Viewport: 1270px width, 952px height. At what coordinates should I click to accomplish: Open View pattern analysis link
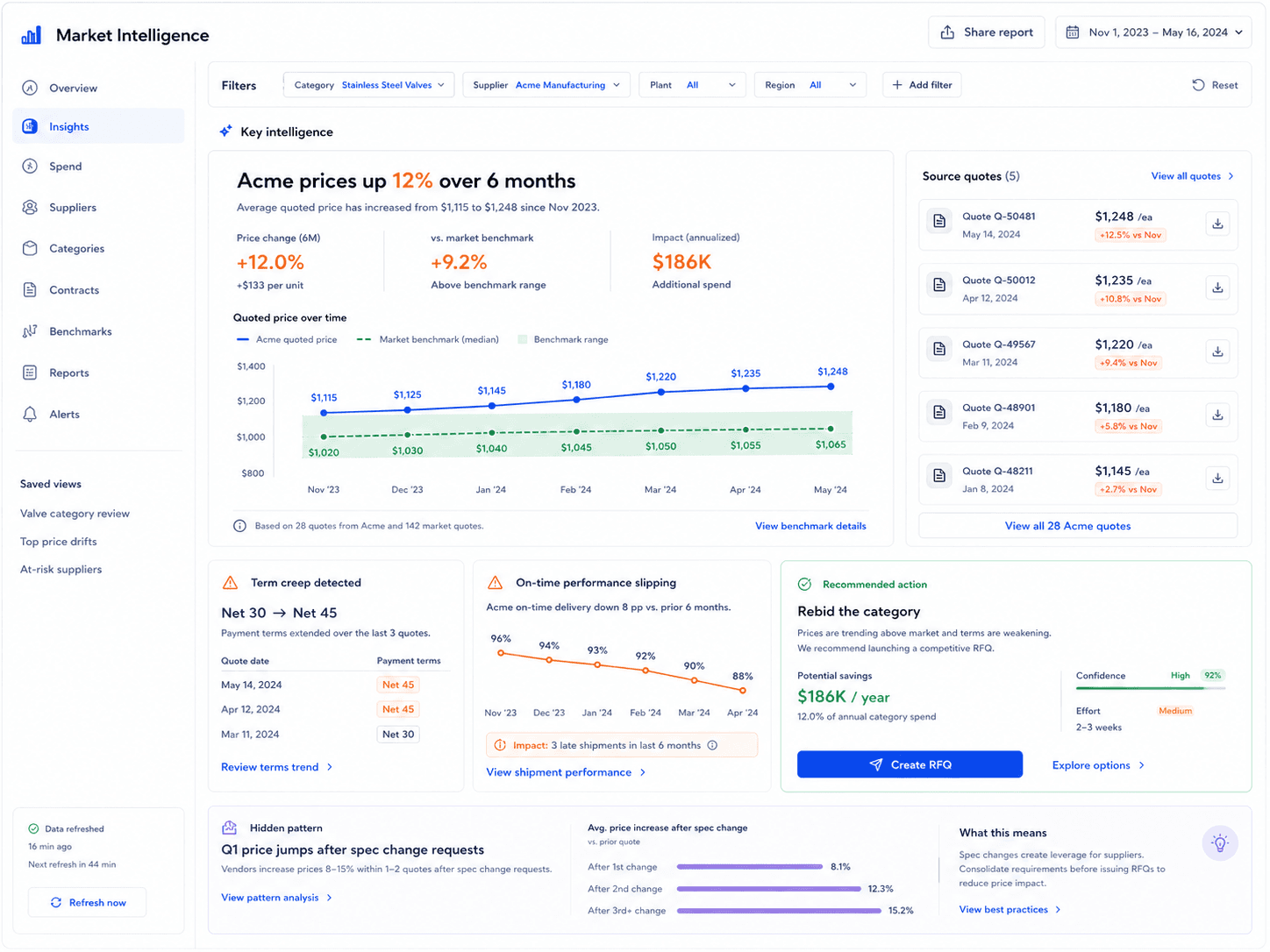tap(277, 898)
